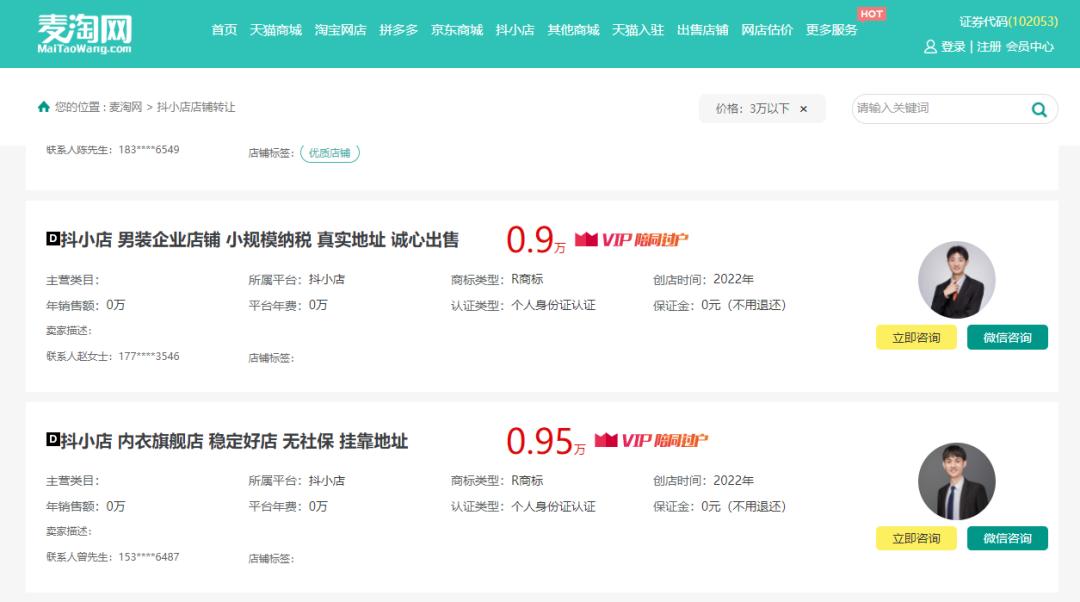Remove the 价格 3万以下 filter tag
Viewport: 1080px width, 602px height.
803,108
